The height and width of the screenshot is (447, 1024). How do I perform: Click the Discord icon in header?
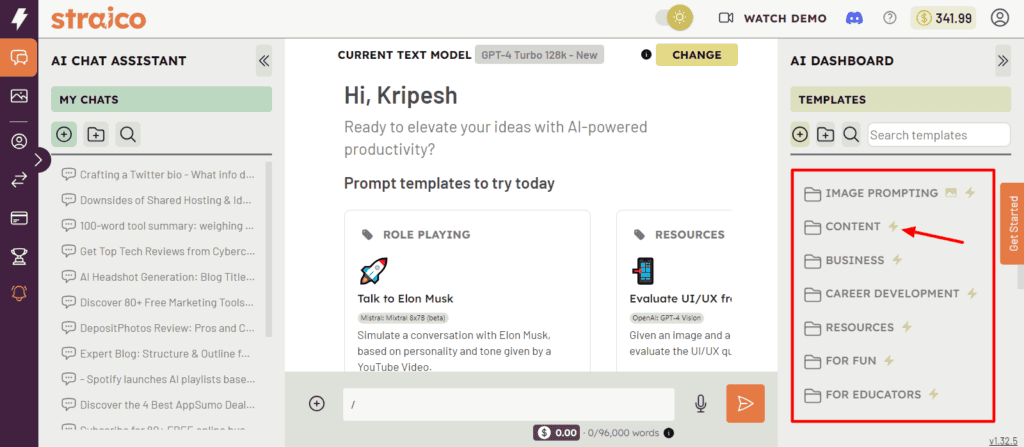853,18
